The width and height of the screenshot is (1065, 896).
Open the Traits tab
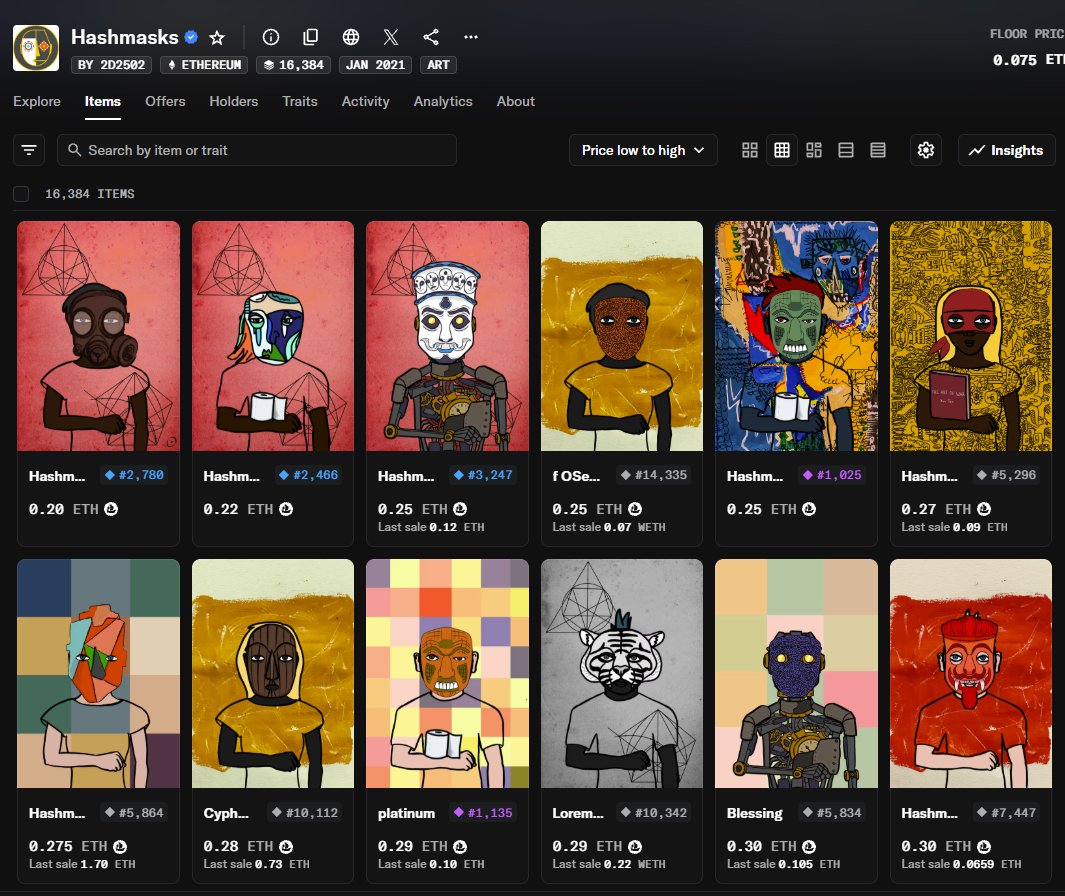[300, 101]
